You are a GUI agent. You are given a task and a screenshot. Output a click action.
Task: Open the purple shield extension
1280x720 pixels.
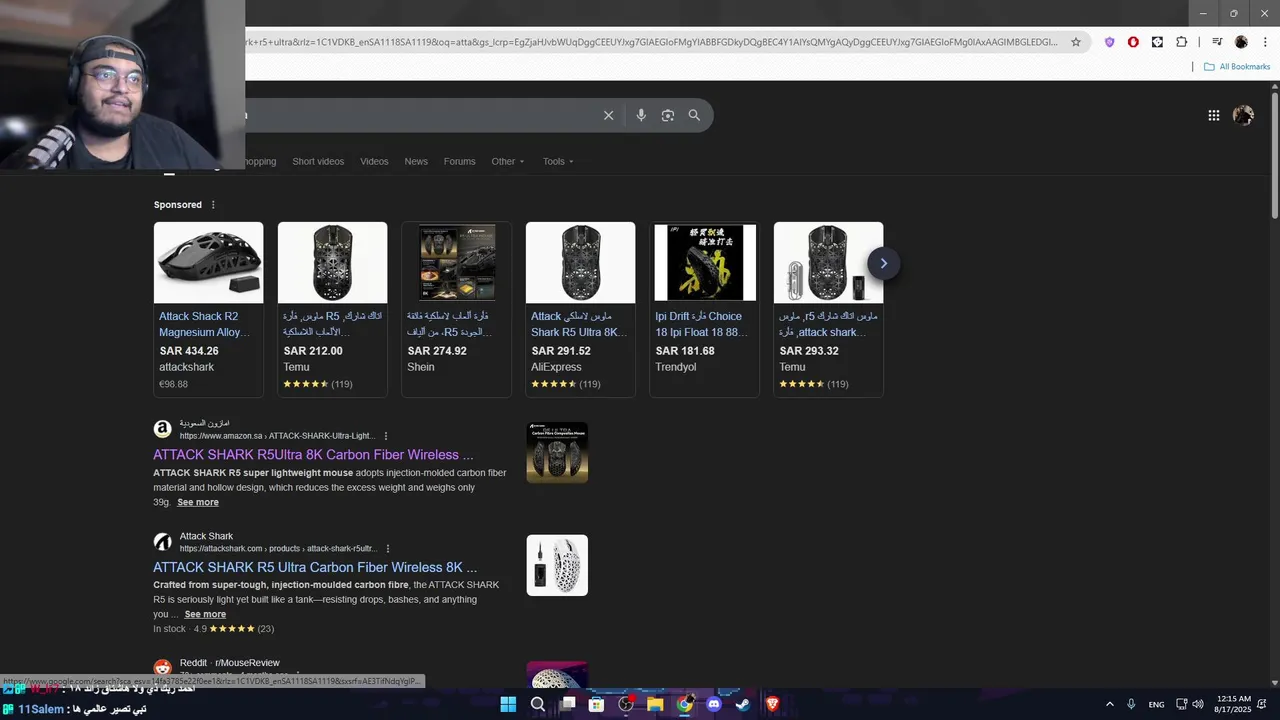click(1109, 42)
